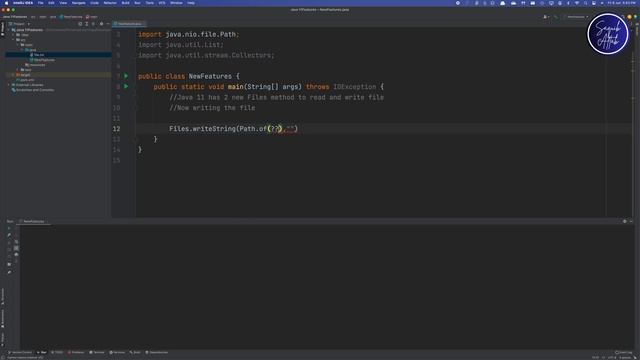Image resolution: width=640 pixels, height=360 pixels.
Task: Open the Window menu
Action: 176,3
